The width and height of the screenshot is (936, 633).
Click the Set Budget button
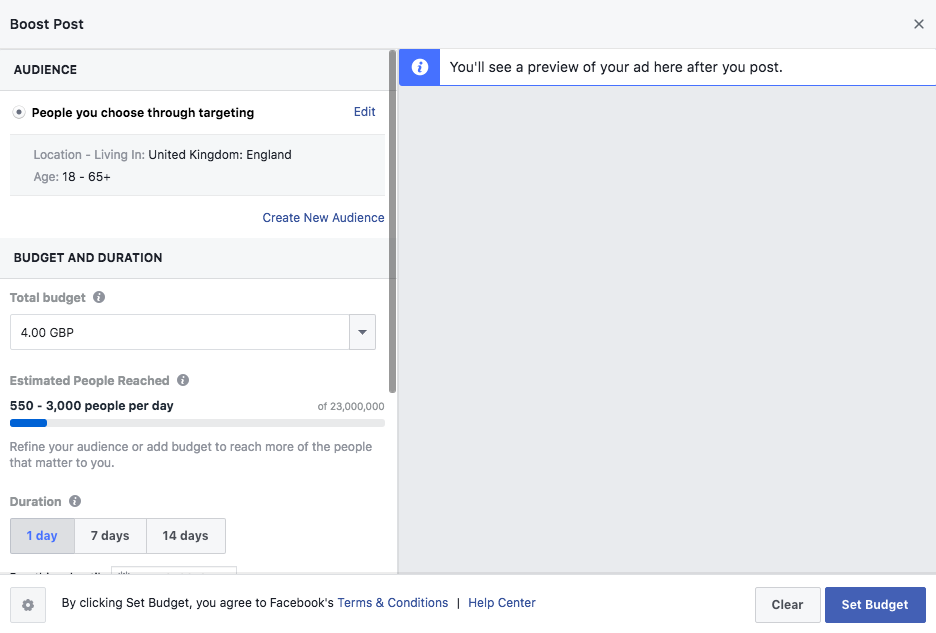click(x=874, y=605)
